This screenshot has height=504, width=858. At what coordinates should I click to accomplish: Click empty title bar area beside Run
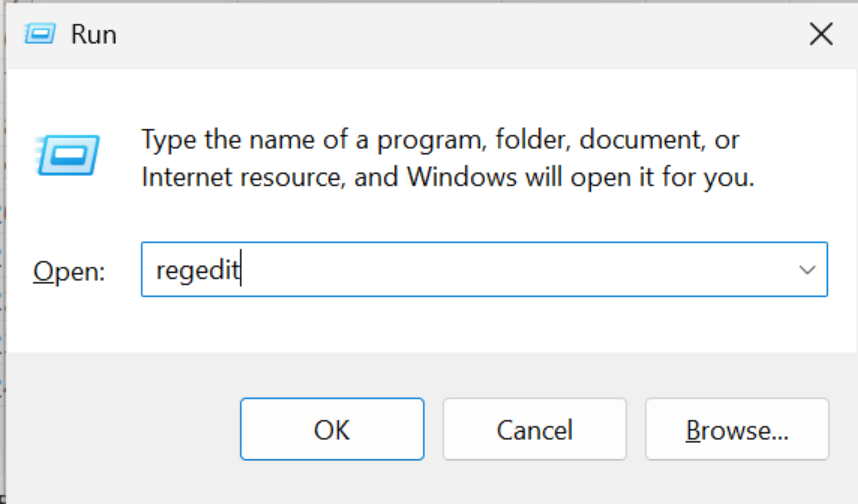tap(450, 35)
